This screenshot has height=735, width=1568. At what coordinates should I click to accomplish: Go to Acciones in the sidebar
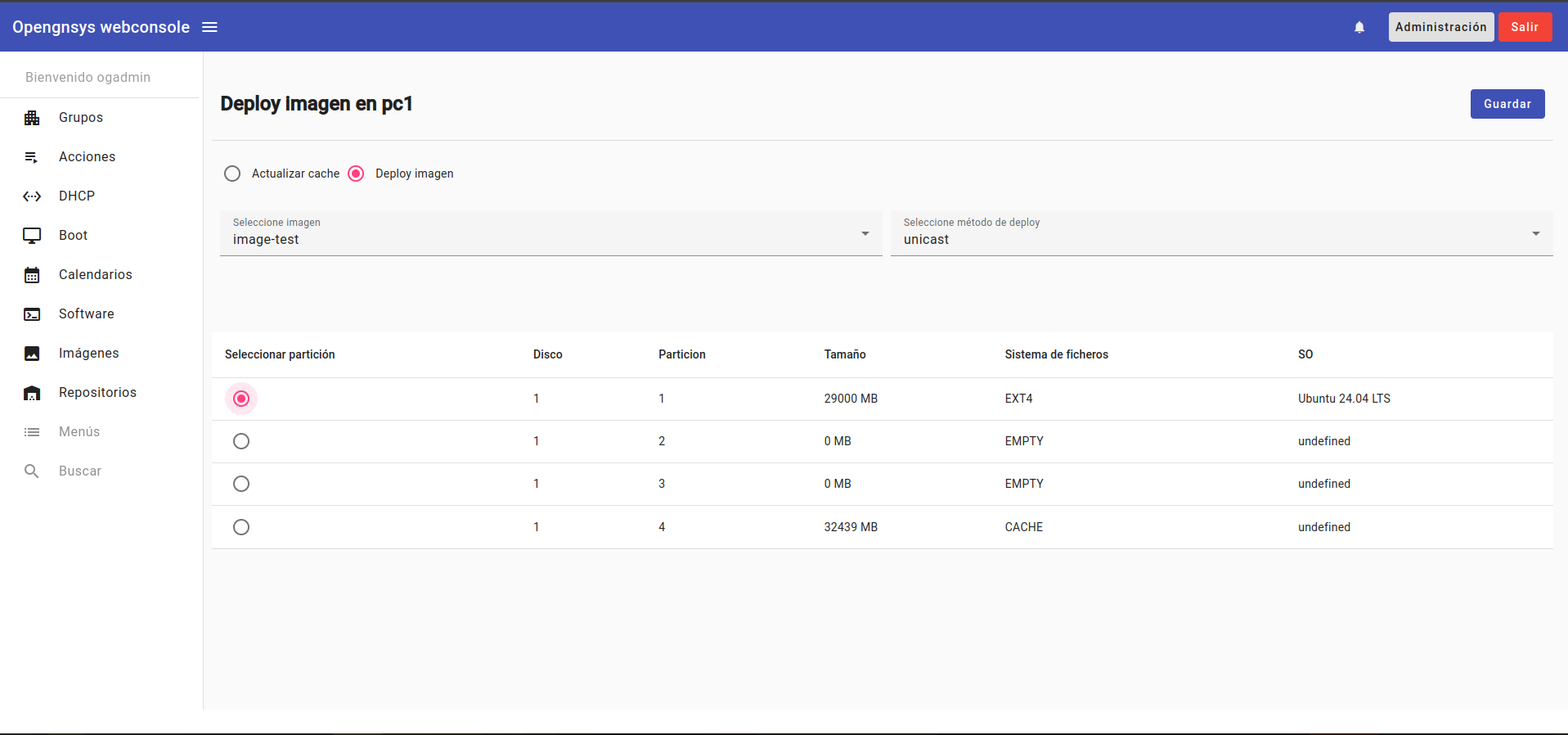tap(87, 157)
